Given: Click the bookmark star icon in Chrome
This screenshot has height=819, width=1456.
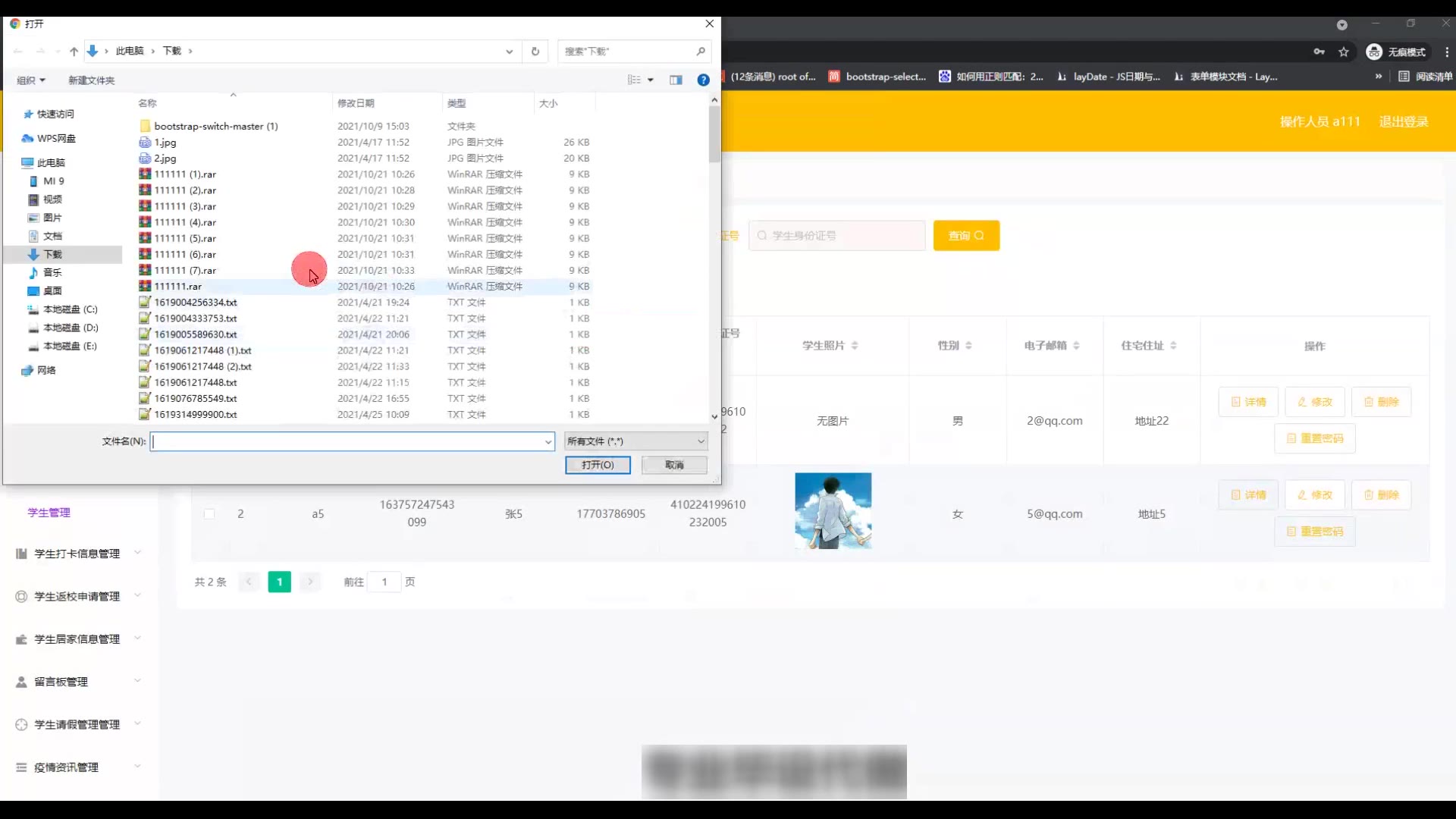Looking at the screenshot, I should [1344, 52].
